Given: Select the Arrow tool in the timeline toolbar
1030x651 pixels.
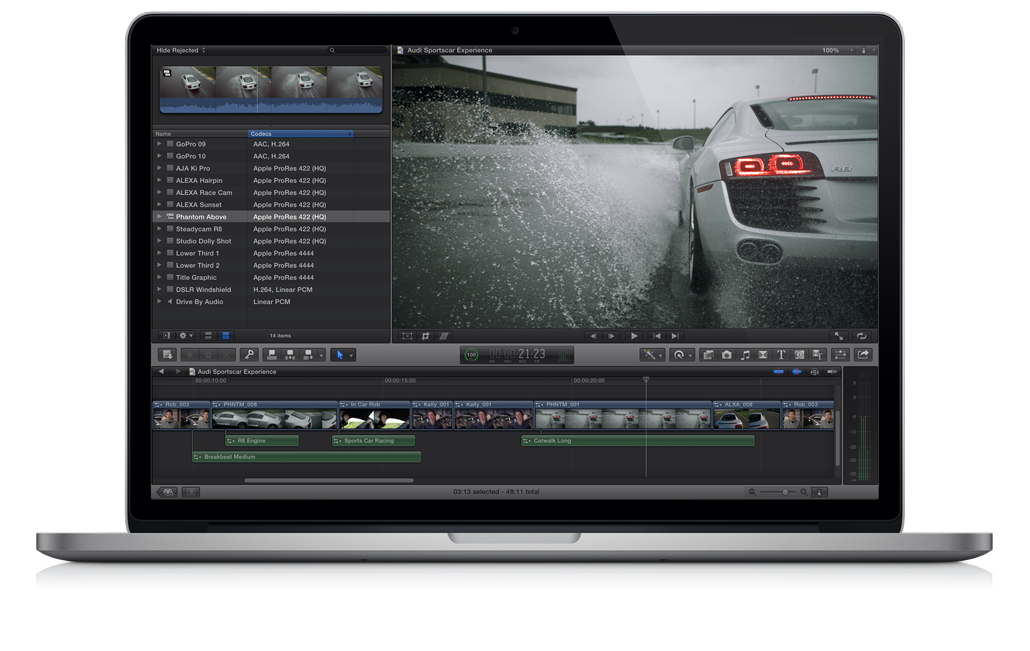Looking at the screenshot, I should click(x=340, y=354).
